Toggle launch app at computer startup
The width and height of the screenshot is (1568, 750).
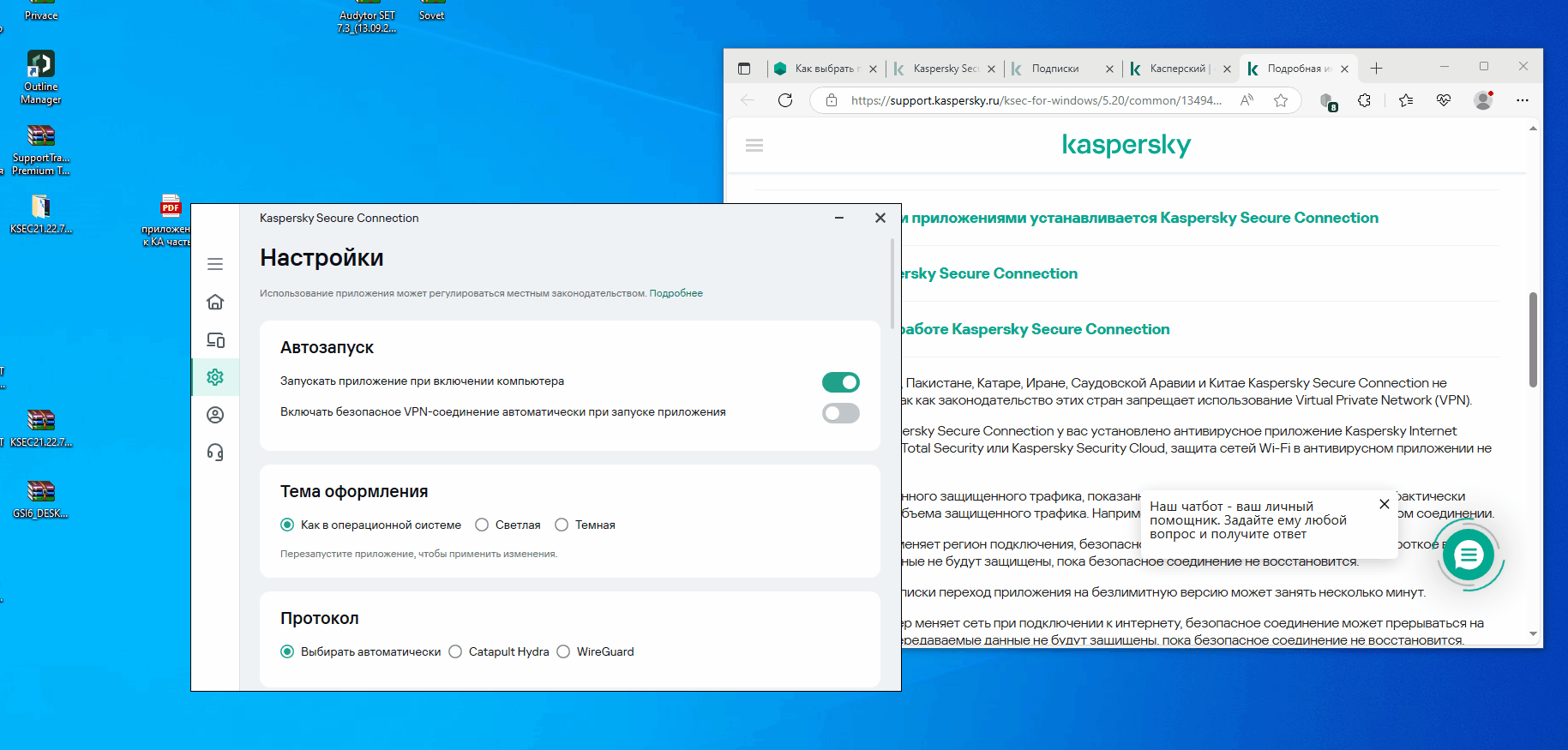(841, 382)
